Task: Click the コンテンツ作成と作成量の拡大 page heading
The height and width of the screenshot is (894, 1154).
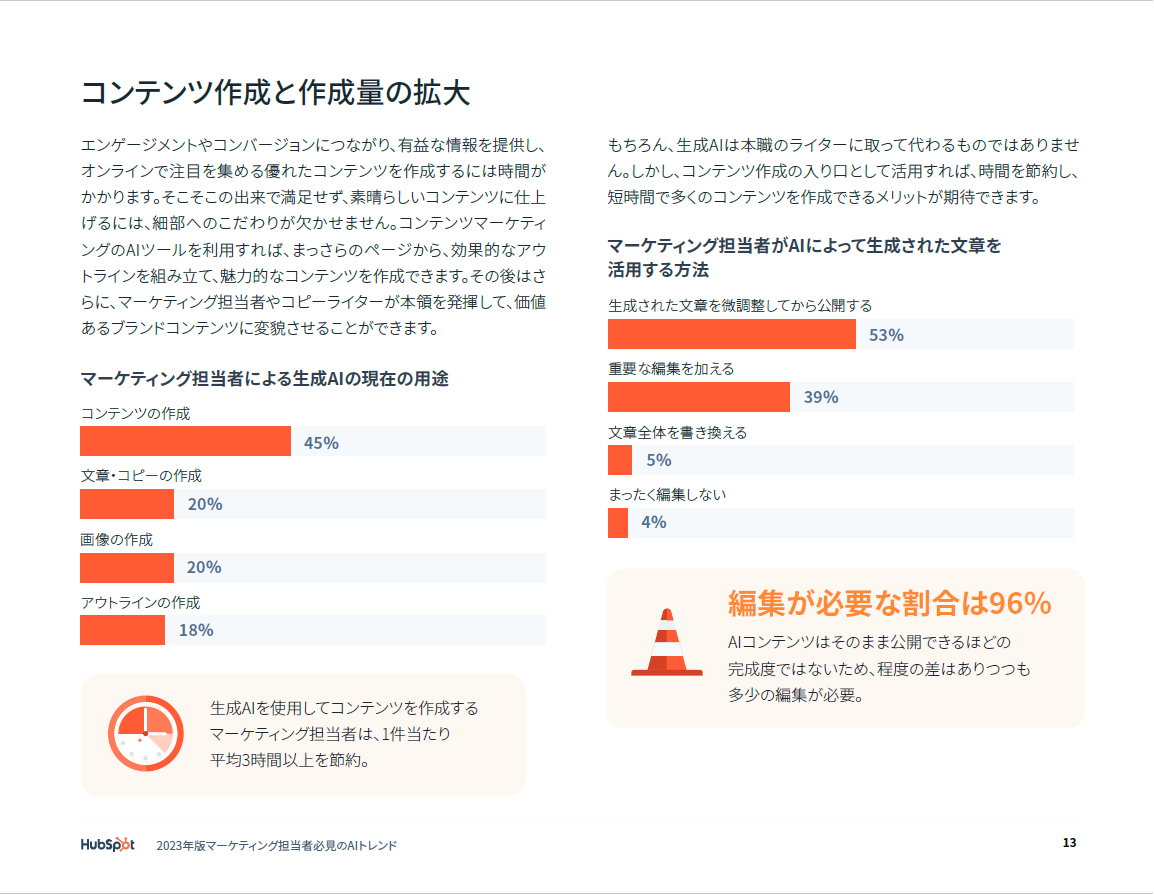Action: [x=275, y=93]
